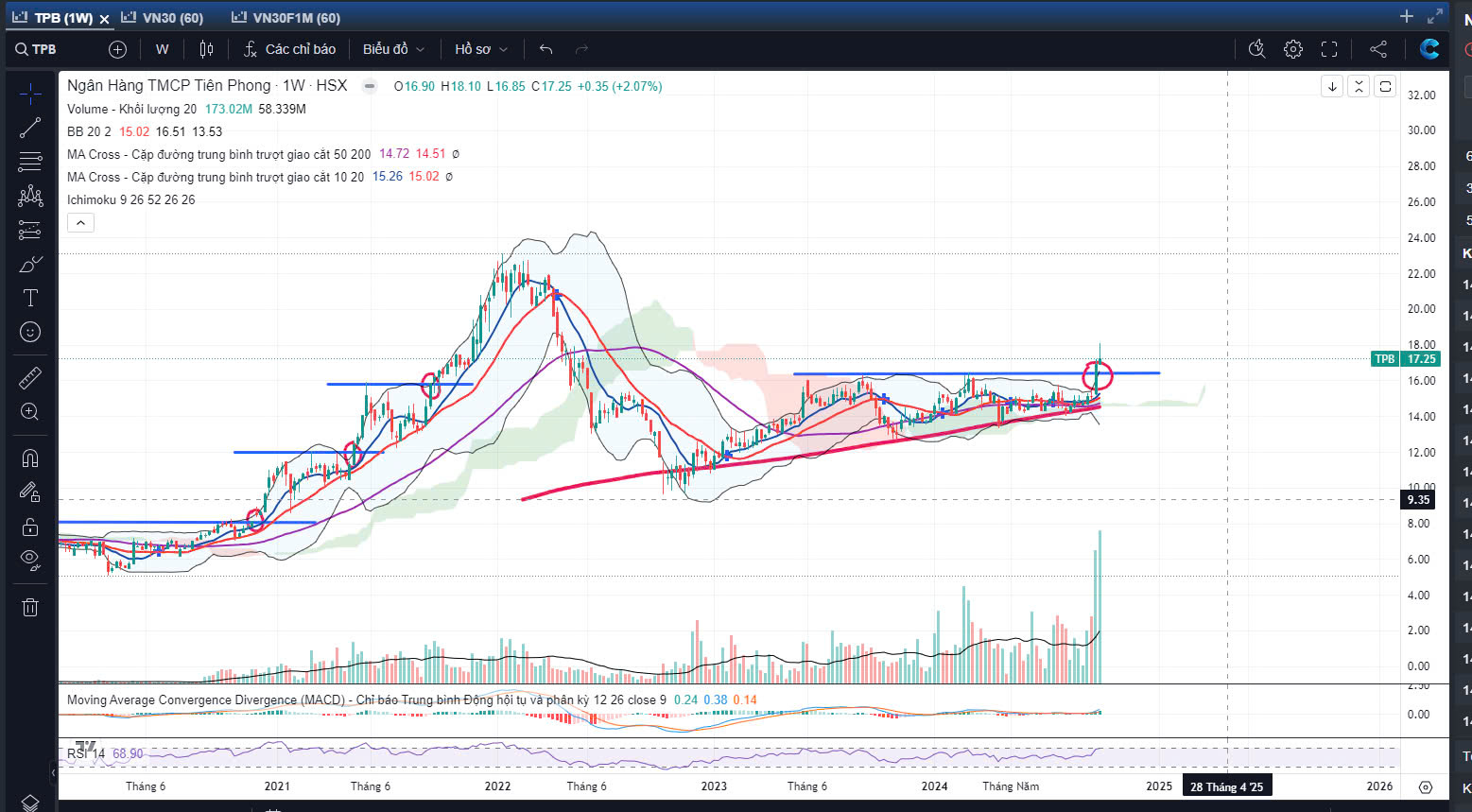Click the blue C logo icon
Viewport: 1472px width, 812px height.
click(x=1429, y=49)
